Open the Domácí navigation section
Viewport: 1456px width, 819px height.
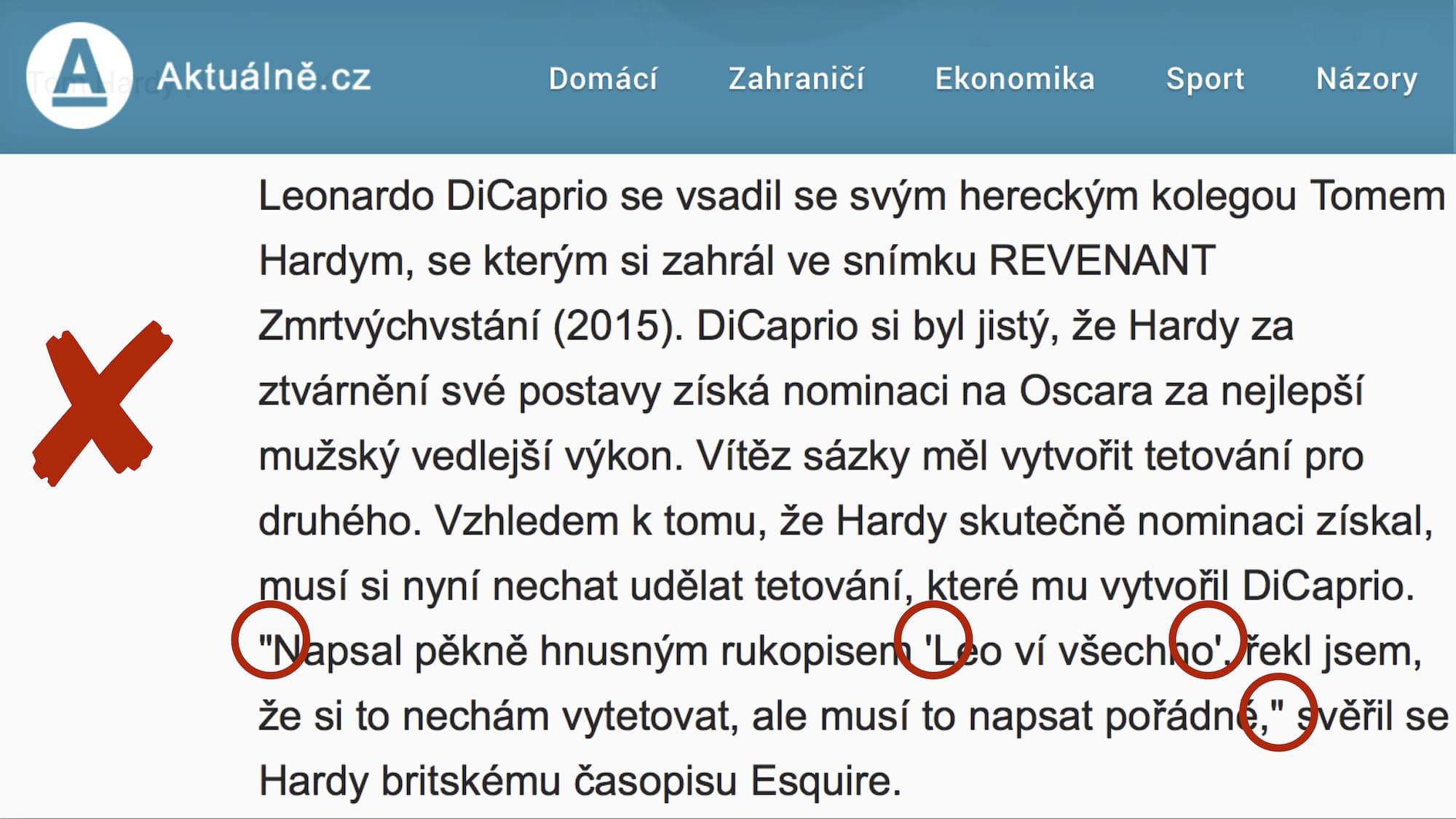603,79
